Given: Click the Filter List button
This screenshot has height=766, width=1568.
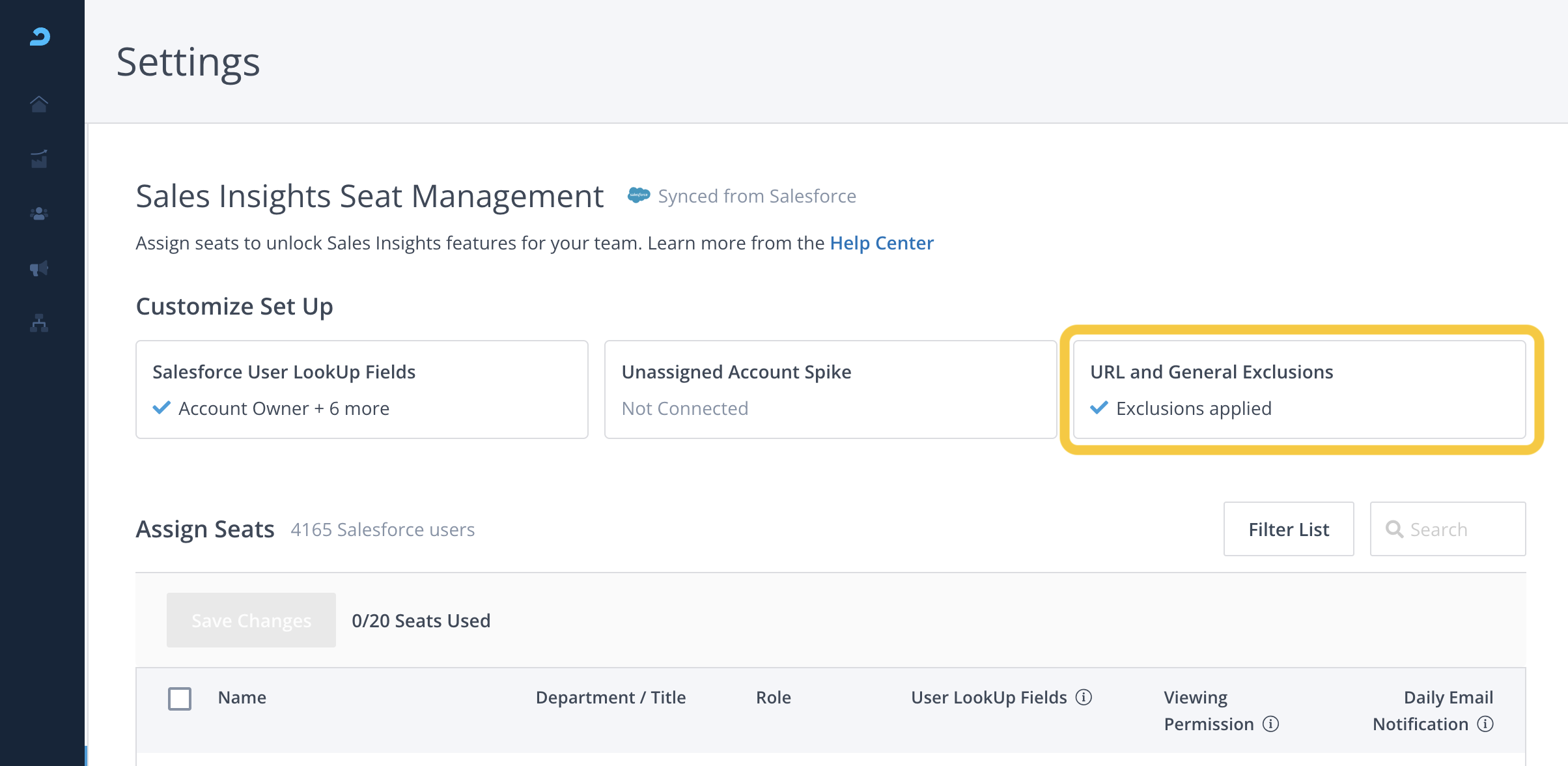Looking at the screenshot, I should pyautogui.click(x=1288, y=529).
